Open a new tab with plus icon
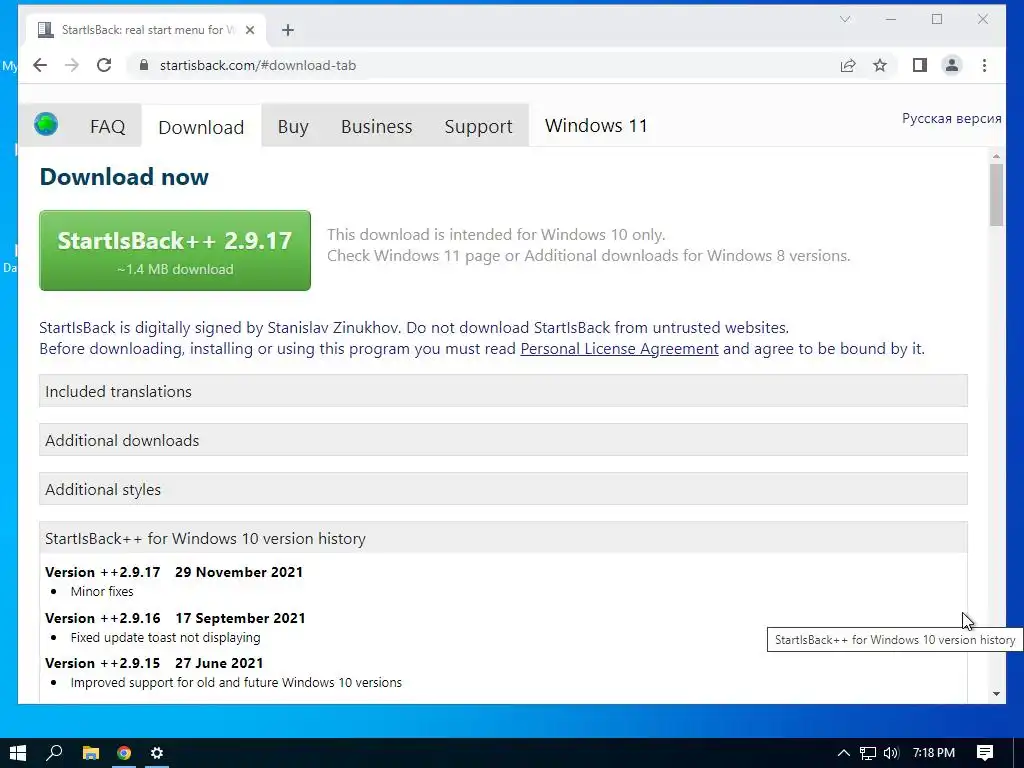This screenshot has height=768, width=1024. click(x=288, y=30)
